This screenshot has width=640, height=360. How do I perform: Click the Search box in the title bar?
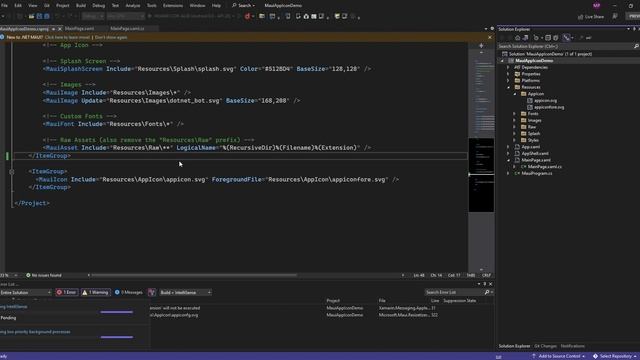coord(243,6)
